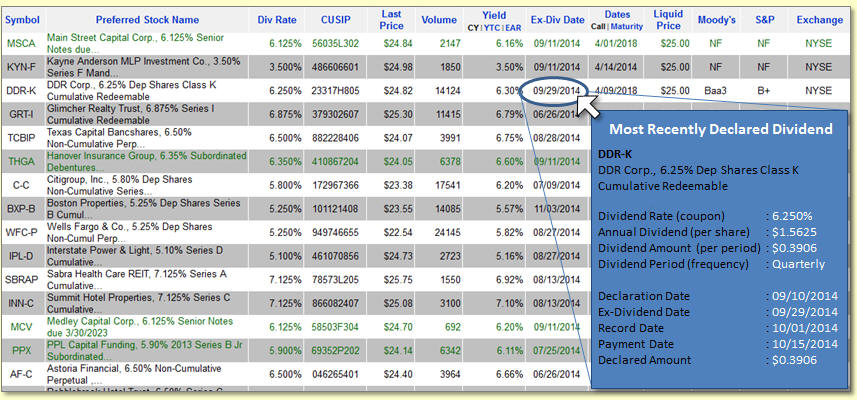Click the B+ S&P rating
This screenshot has width=857, height=400.
[764, 91]
